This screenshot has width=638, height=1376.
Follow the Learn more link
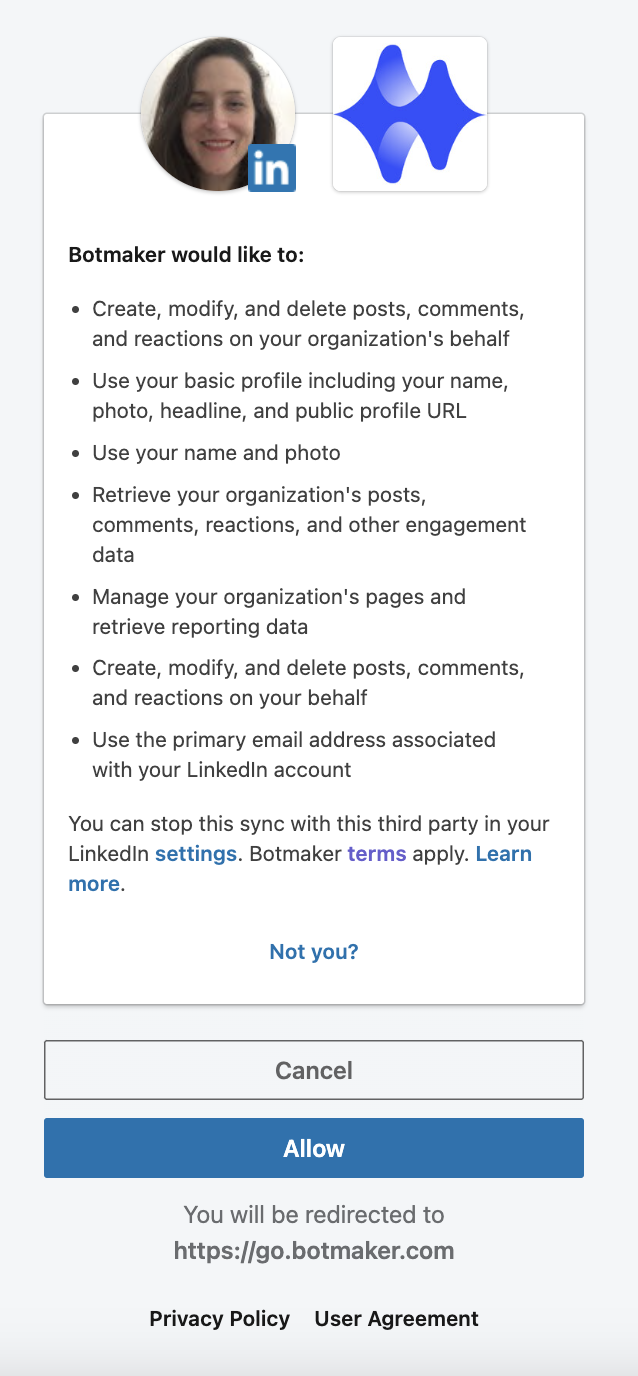tap(300, 869)
